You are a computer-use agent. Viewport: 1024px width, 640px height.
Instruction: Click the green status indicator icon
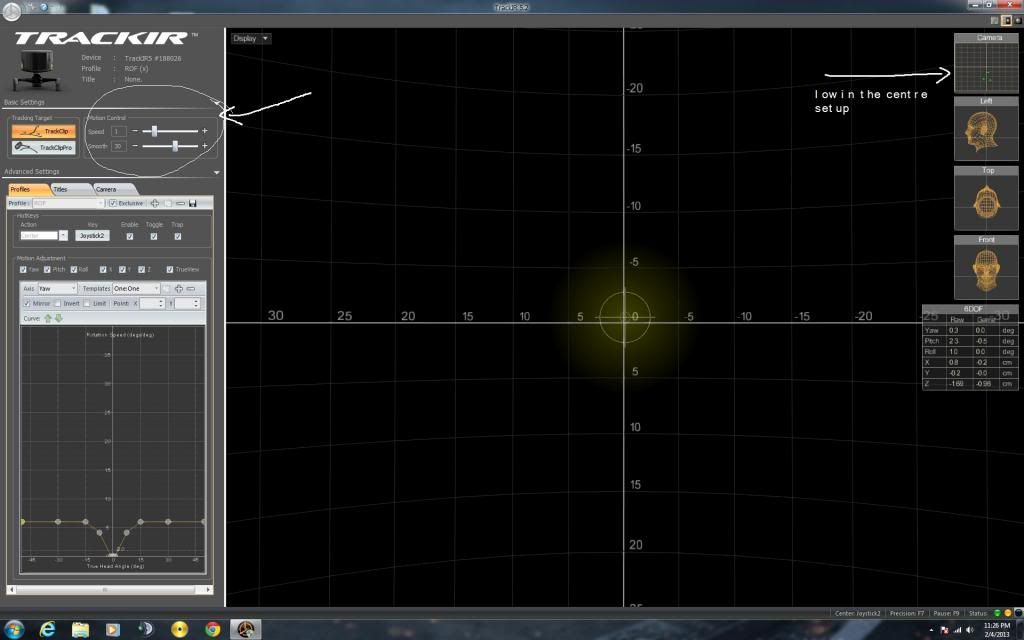[x=997, y=614]
